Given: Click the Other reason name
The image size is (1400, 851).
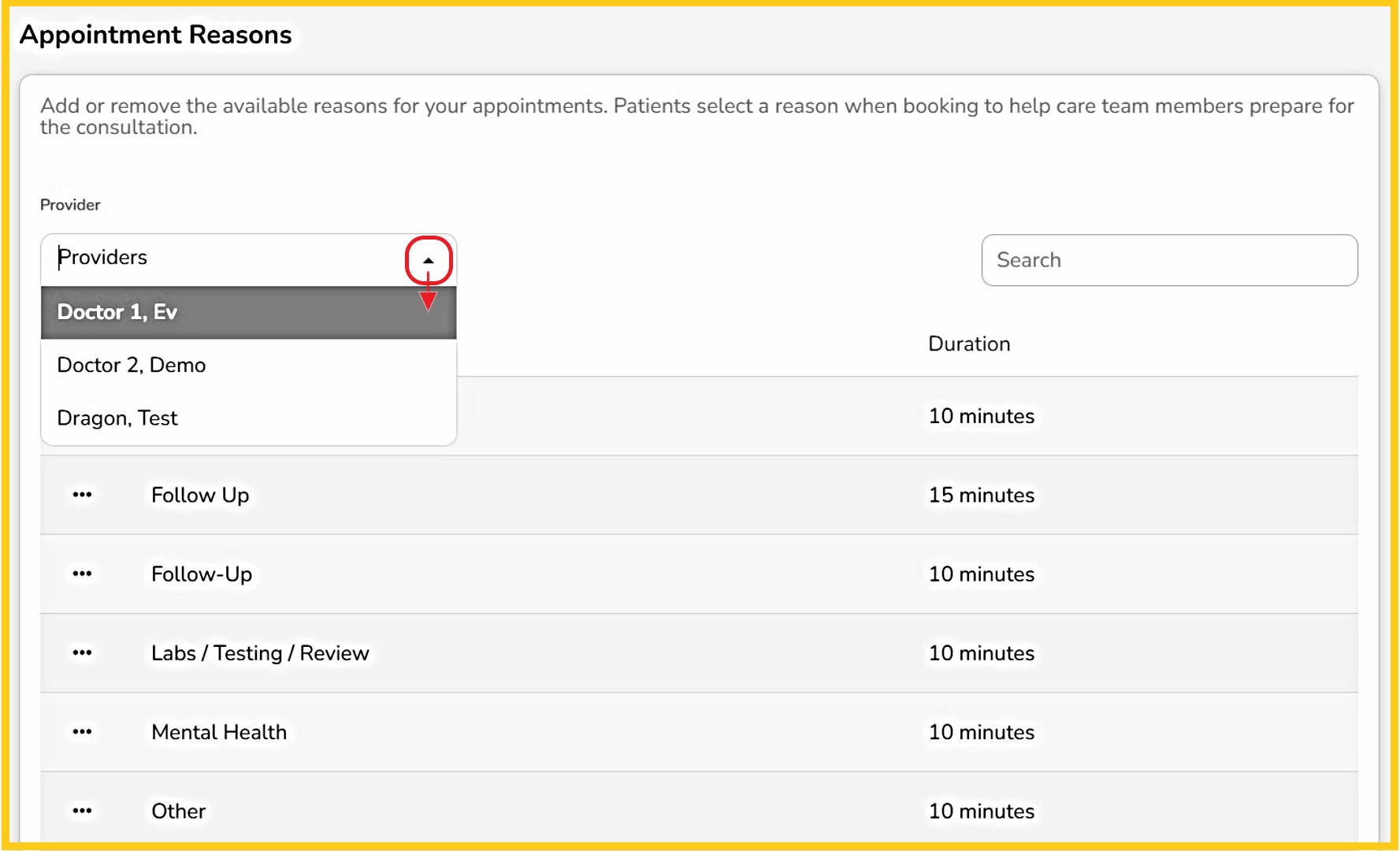Looking at the screenshot, I should coord(179,812).
